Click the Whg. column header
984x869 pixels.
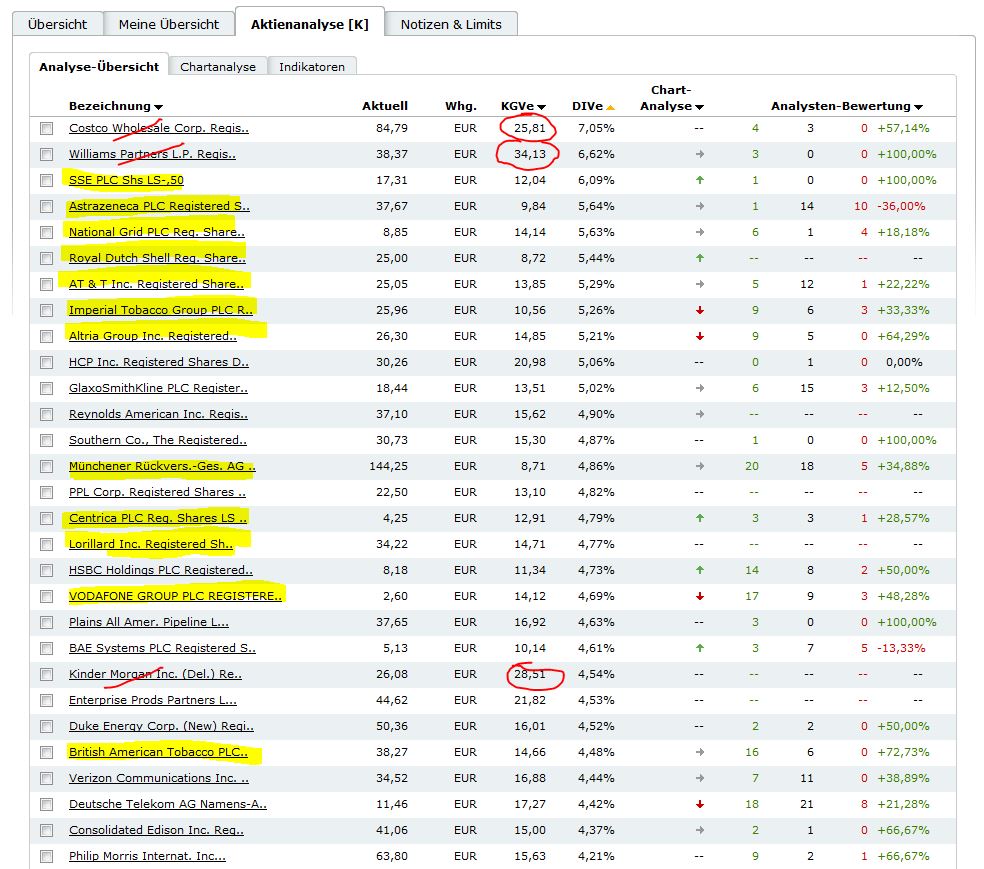tap(461, 106)
